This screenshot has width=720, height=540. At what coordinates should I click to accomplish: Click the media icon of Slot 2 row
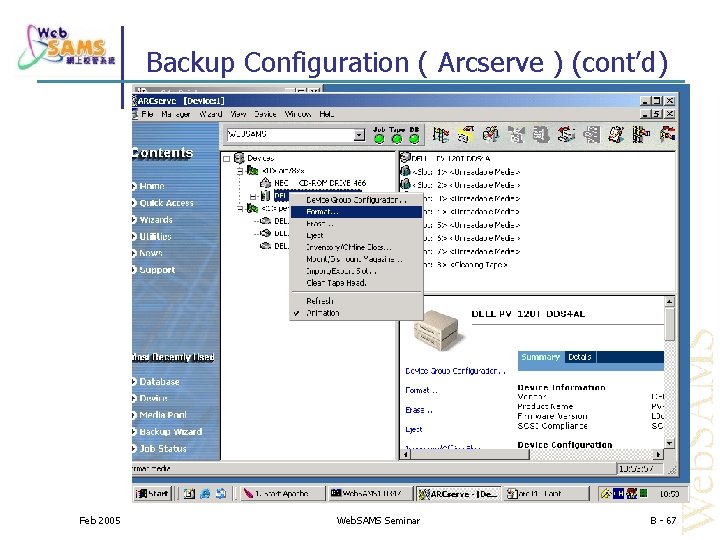click(x=405, y=185)
